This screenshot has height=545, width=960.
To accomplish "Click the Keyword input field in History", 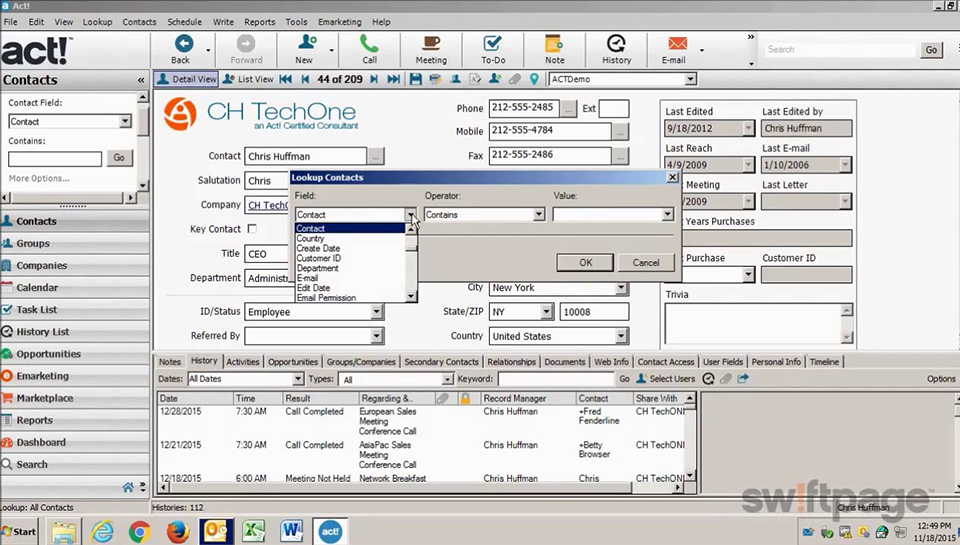I will [x=555, y=378].
